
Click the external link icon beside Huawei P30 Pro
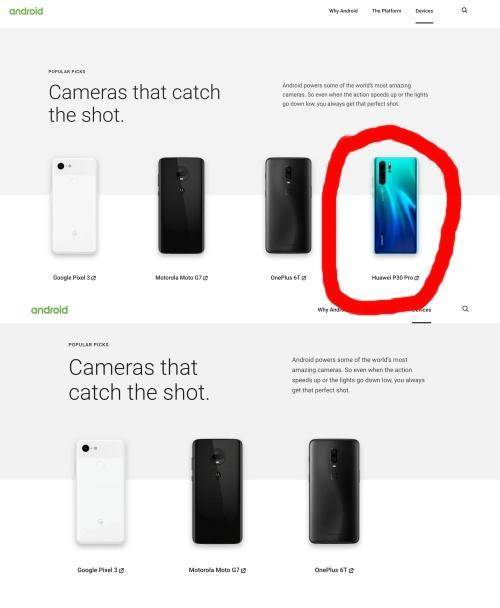click(x=417, y=278)
